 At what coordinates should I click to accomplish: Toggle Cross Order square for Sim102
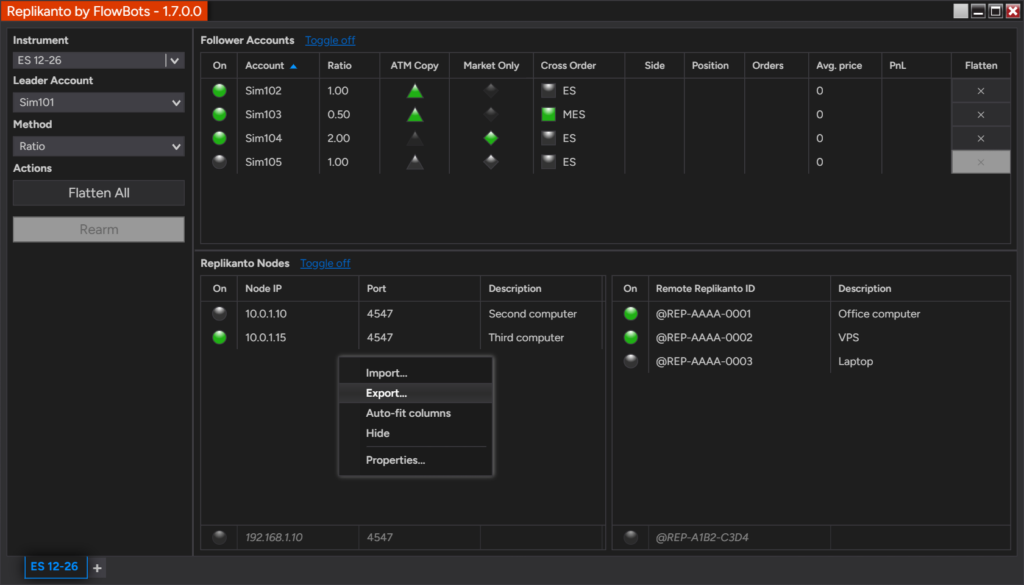click(x=549, y=91)
